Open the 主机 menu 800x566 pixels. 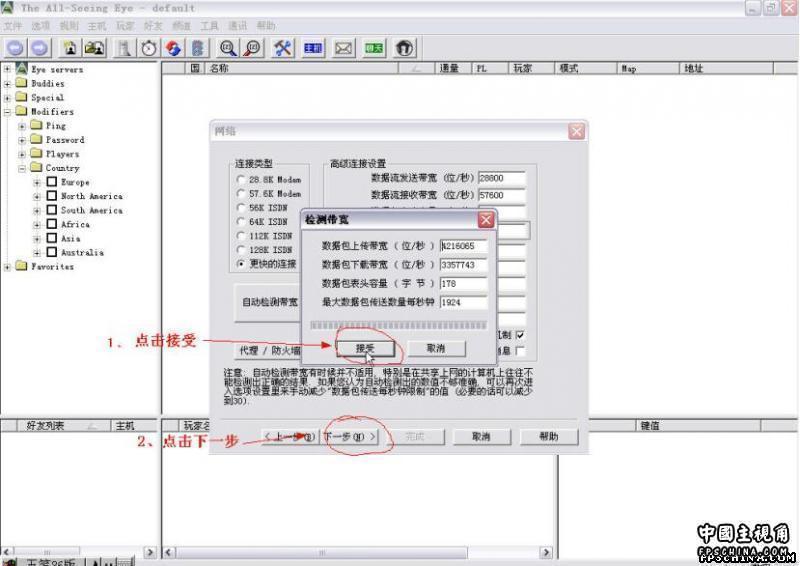click(x=97, y=26)
